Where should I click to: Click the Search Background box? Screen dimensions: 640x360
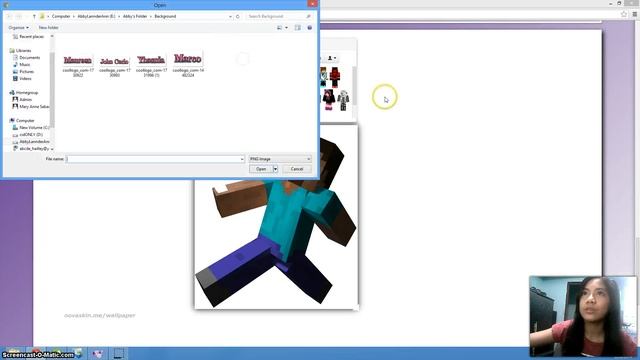tap(276, 16)
